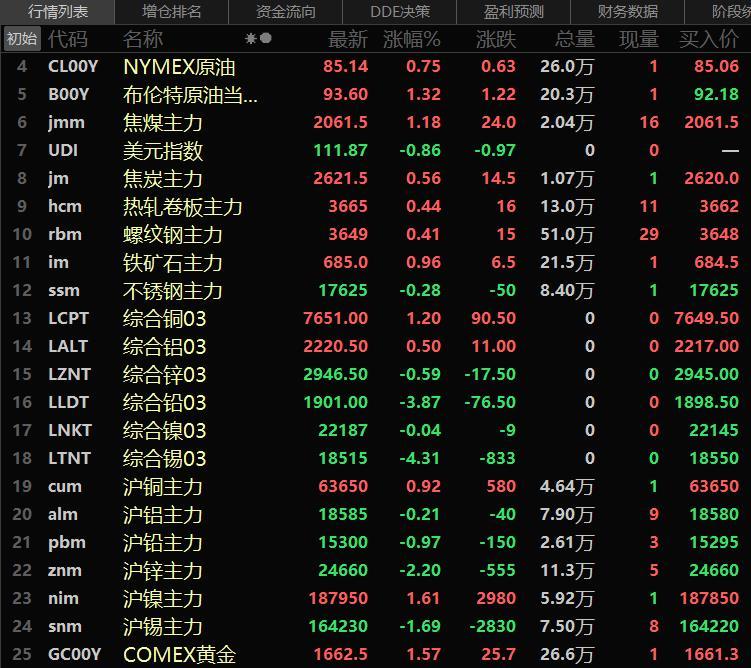The height and width of the screenshot is (668, 751).
Task: Click the 初始 reset button
Action: [21, 39]
